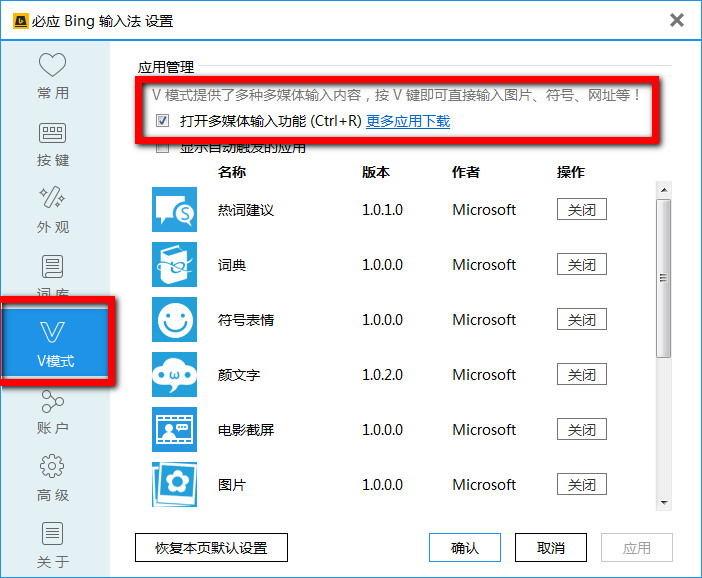The height and width of the screenshot is (578, 702).
Task: Toggle the 显示自动触发的应用 checkbox
Action: tap(162, 148)
